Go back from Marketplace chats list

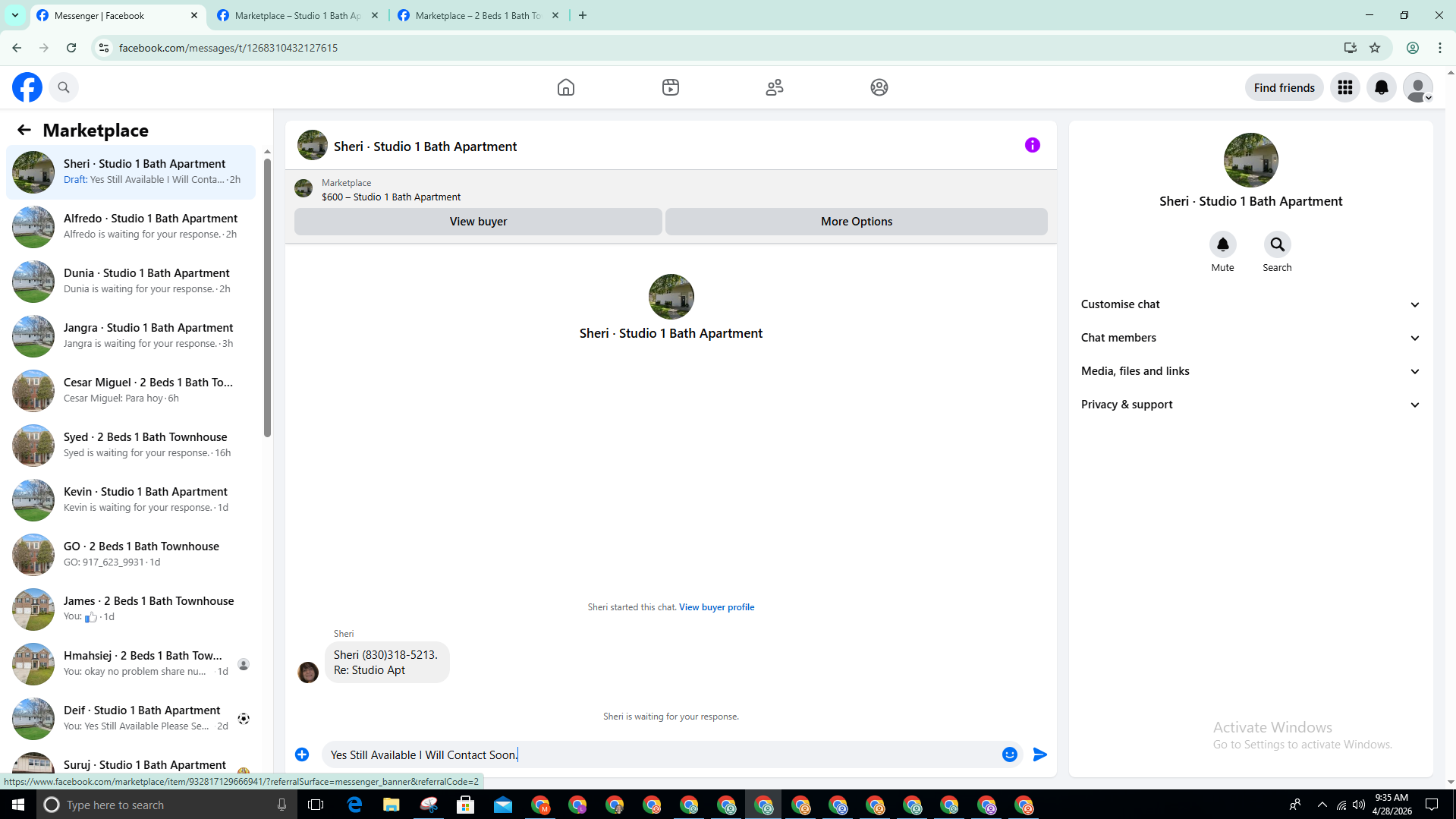(x=24, y=130)
